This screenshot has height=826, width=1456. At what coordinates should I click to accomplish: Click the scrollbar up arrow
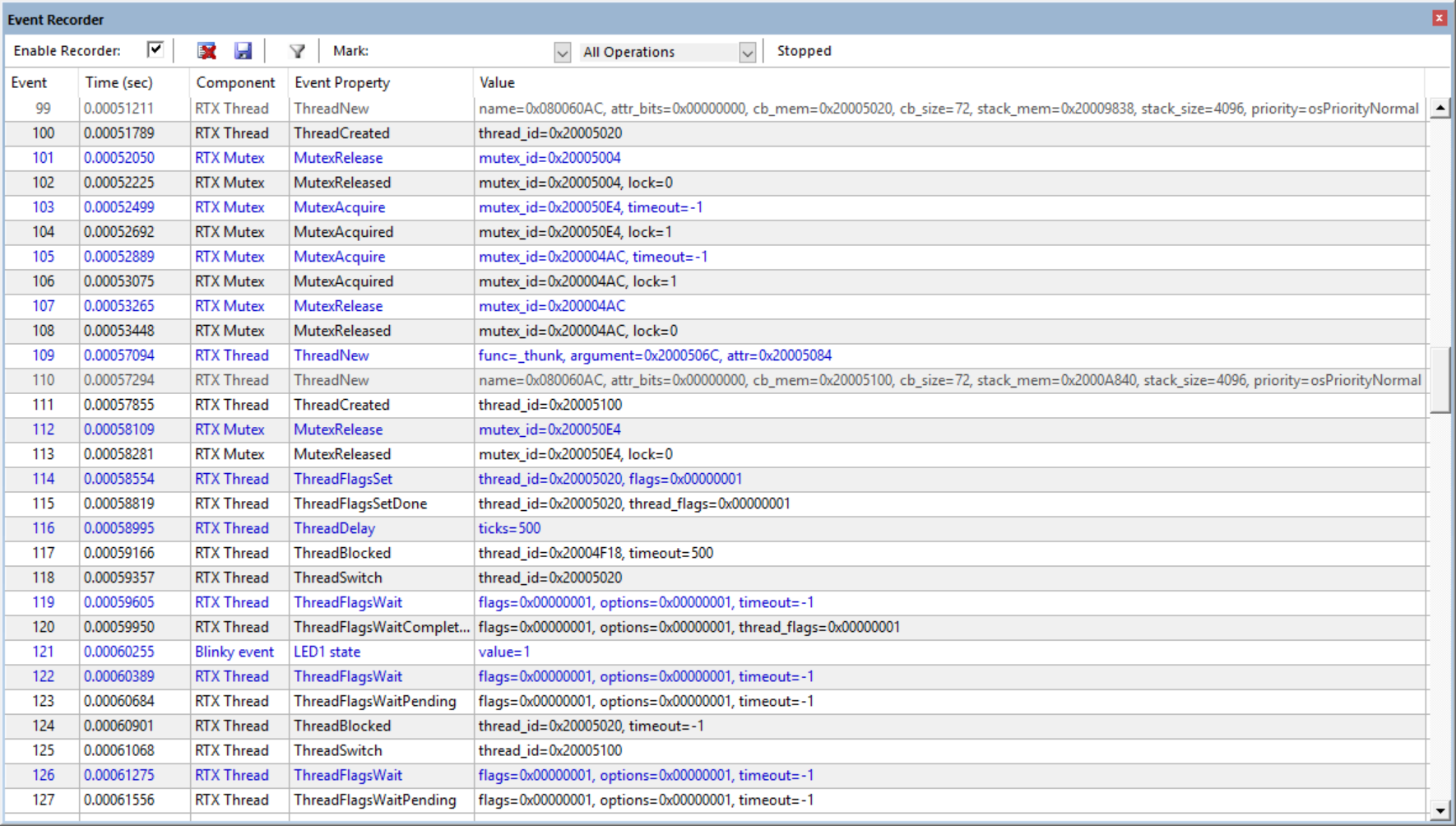1440,108
